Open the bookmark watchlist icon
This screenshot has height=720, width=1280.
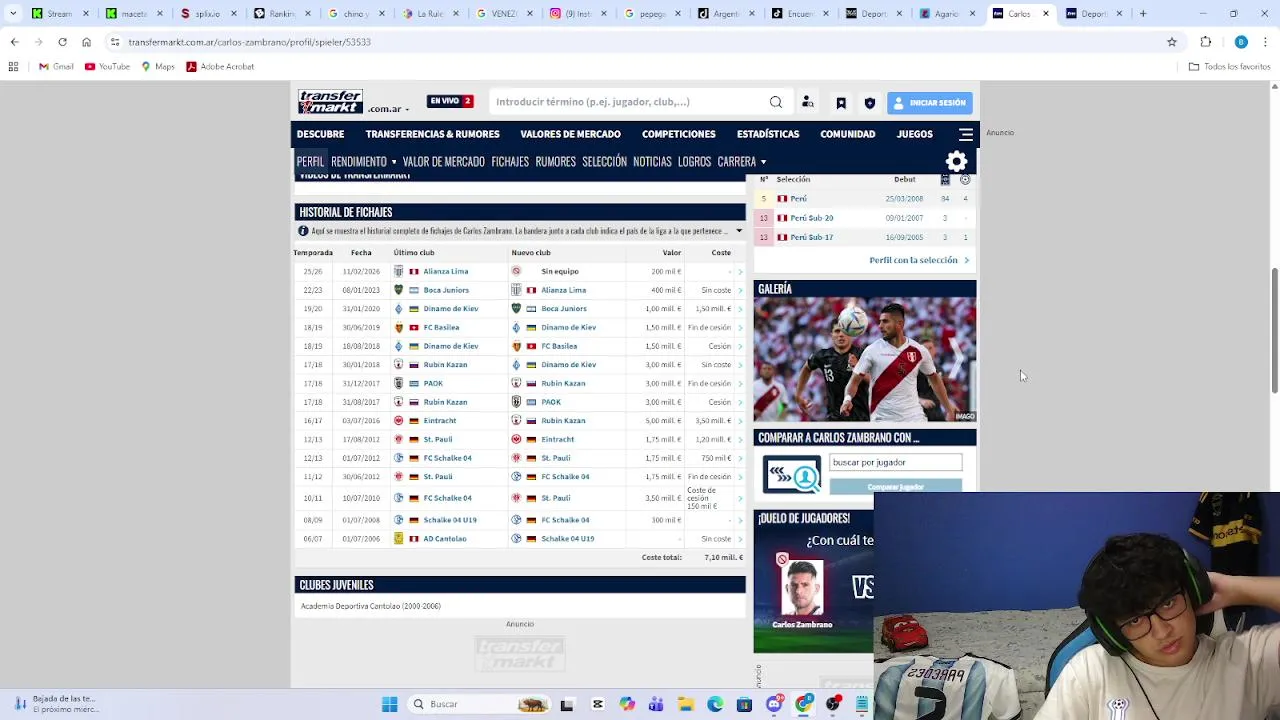(x=841, y=103)
